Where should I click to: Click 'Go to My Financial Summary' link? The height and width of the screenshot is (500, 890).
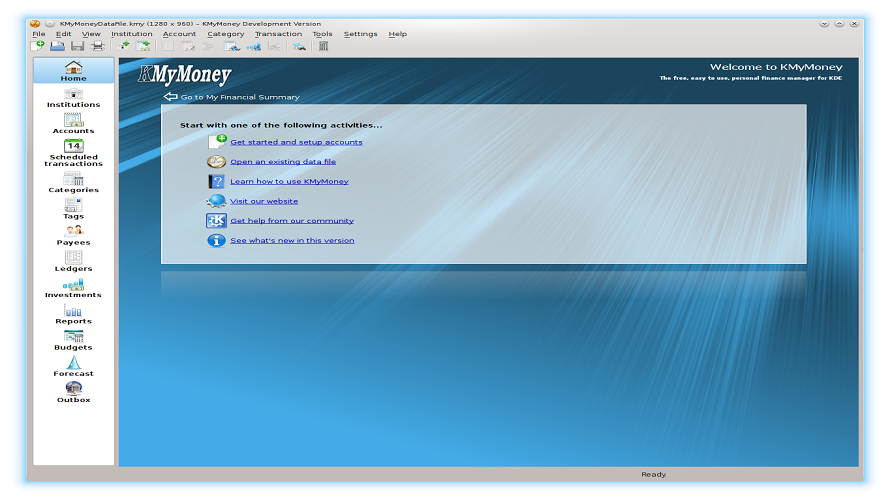coord(239,97)
